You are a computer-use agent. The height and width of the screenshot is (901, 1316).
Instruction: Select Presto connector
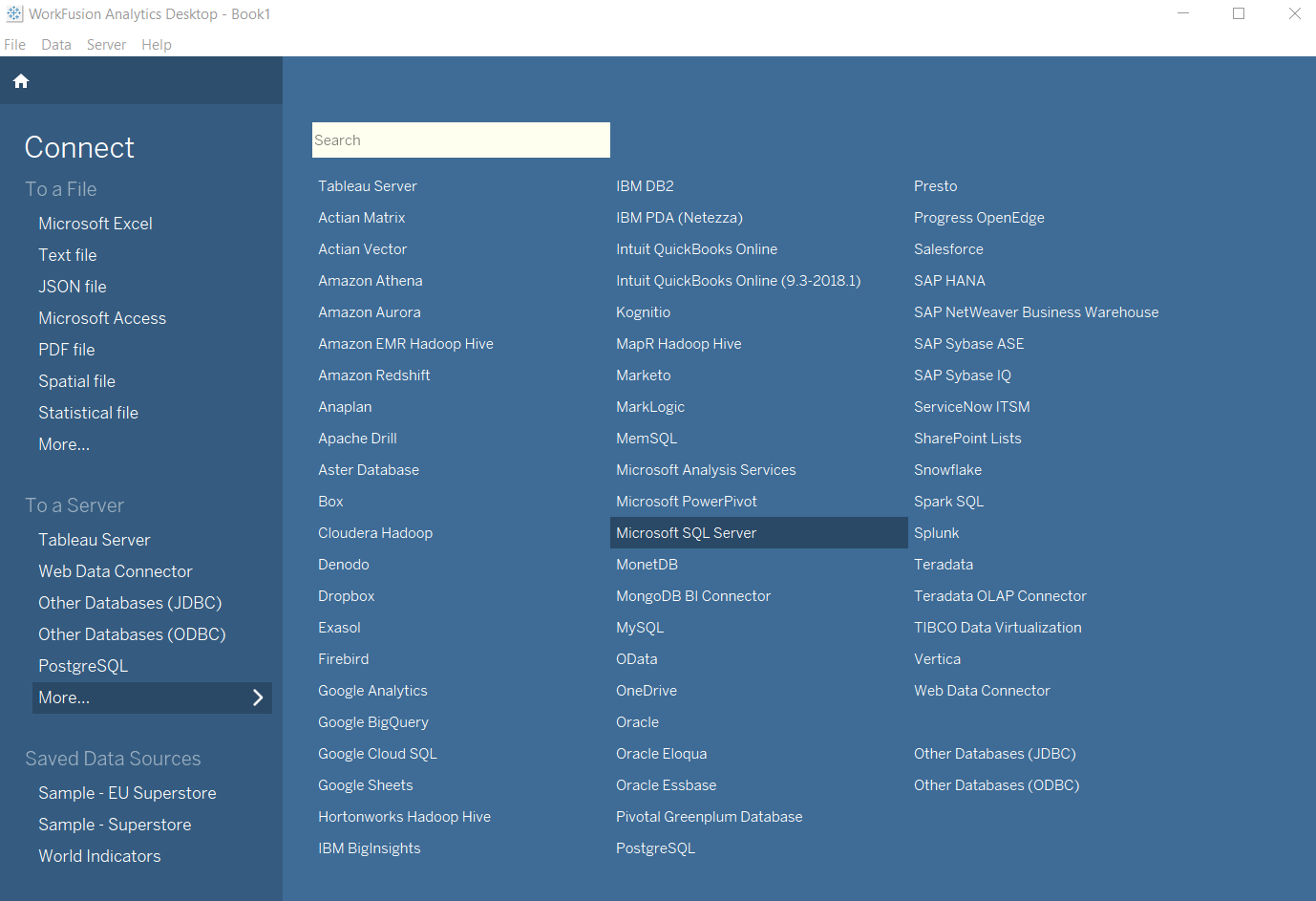(x=935, y=186)
